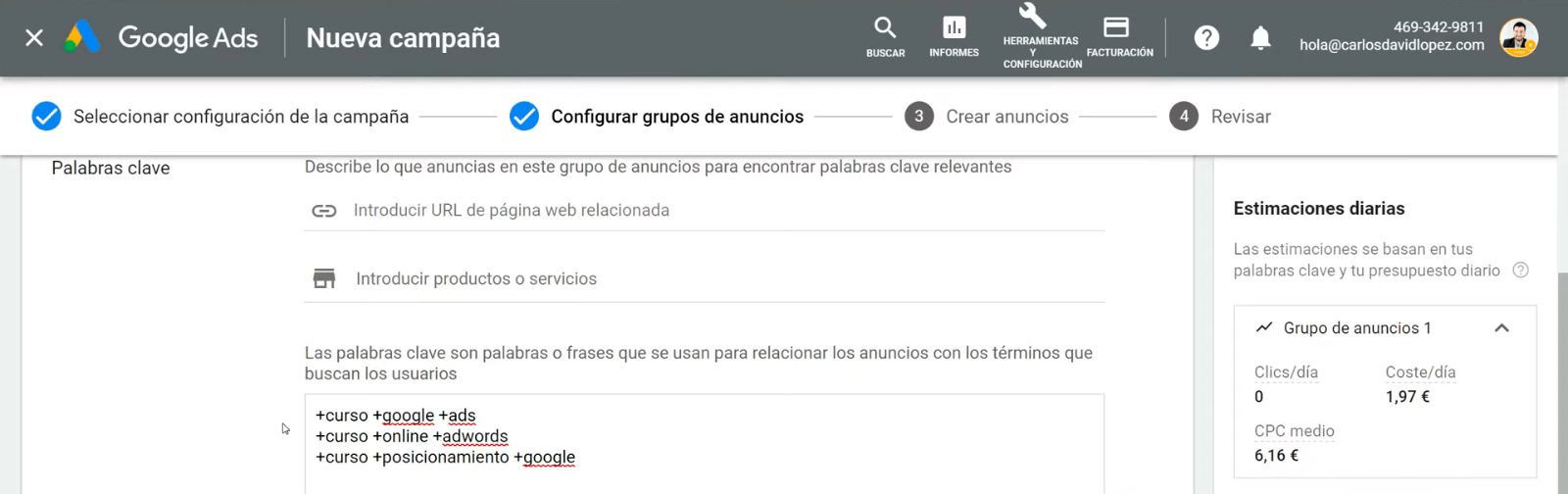
Task: Open the Informes reports menu
Action: (x=954, y=37)
